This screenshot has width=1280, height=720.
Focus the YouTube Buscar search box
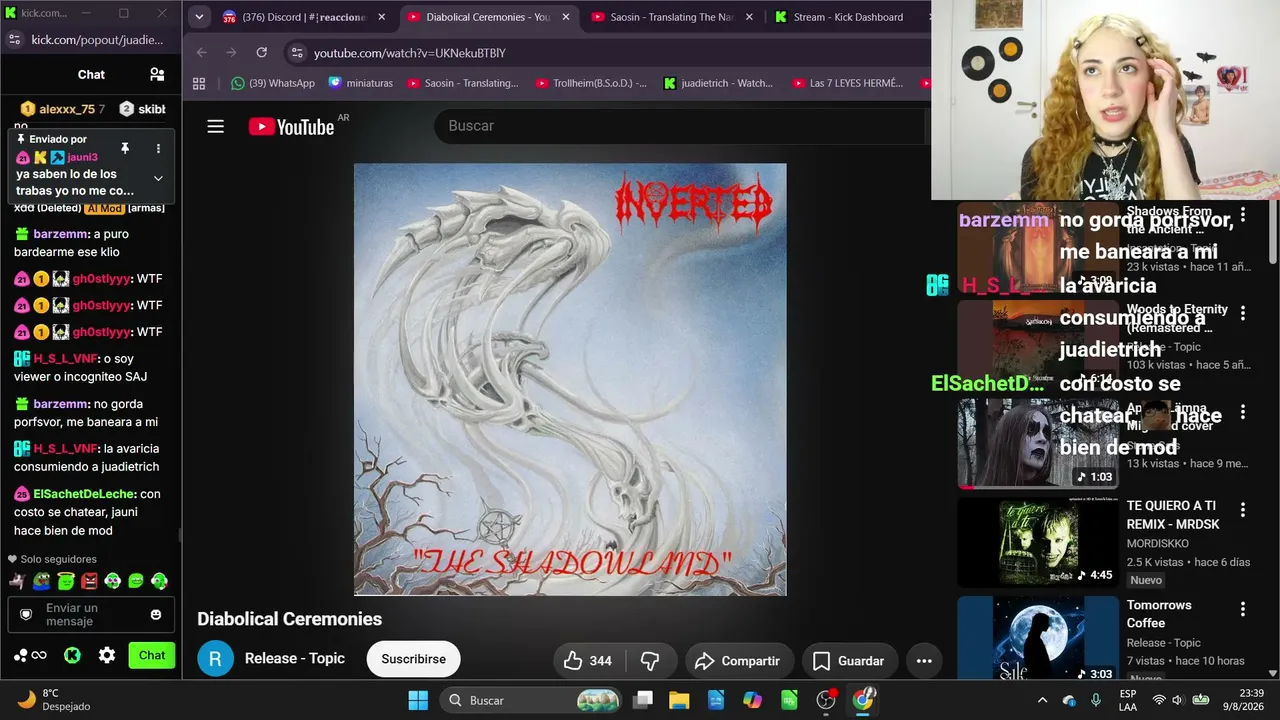680,126
